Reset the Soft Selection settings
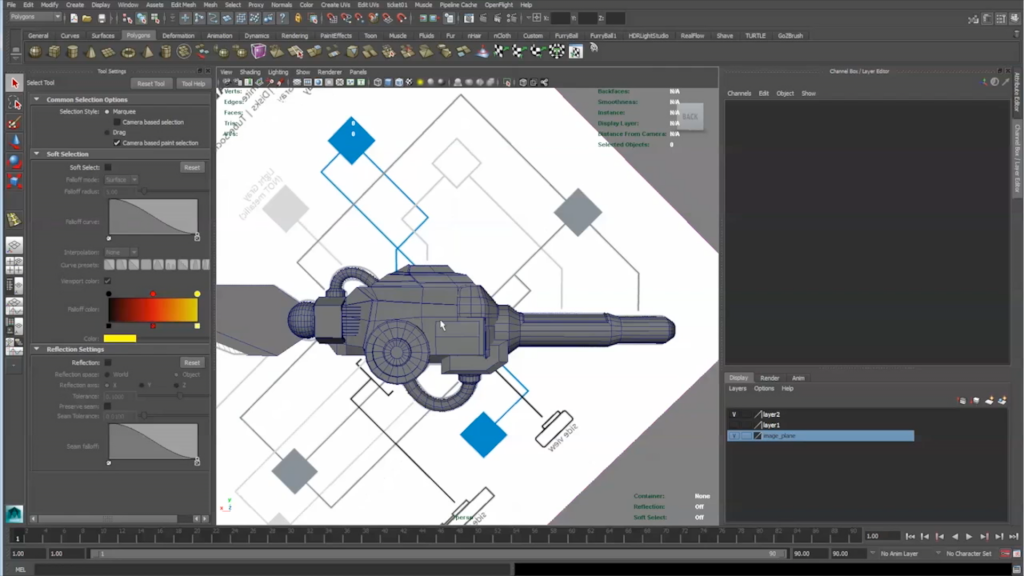Screen dimensions: 1024x576 click(x=192, y=167)
